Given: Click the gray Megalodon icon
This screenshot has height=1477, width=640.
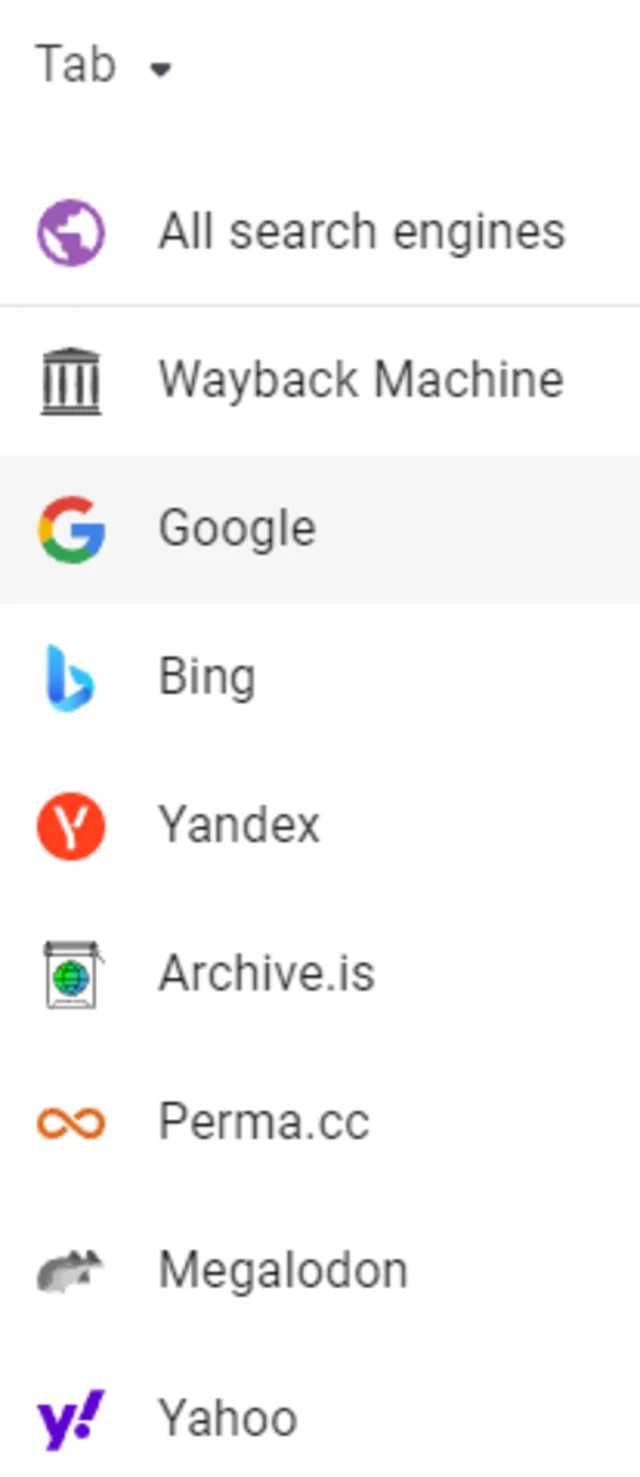Looking at the screenshot, I should click(71, 1270).
